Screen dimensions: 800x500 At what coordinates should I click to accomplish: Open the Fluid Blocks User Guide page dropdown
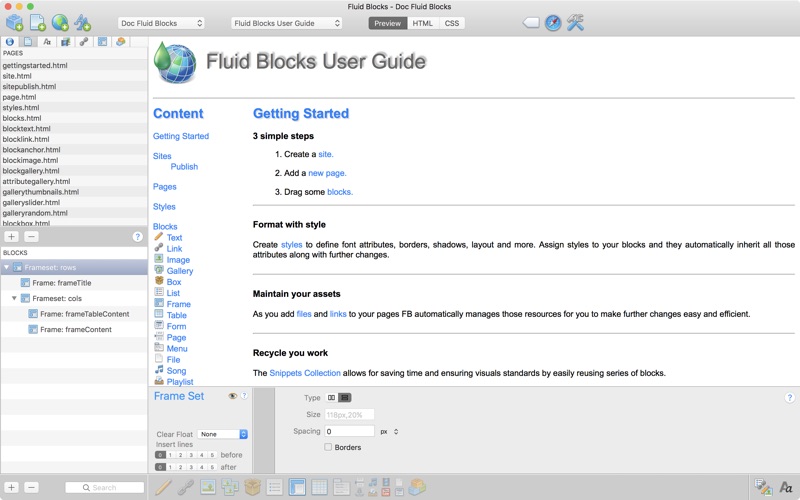point(286,23)
